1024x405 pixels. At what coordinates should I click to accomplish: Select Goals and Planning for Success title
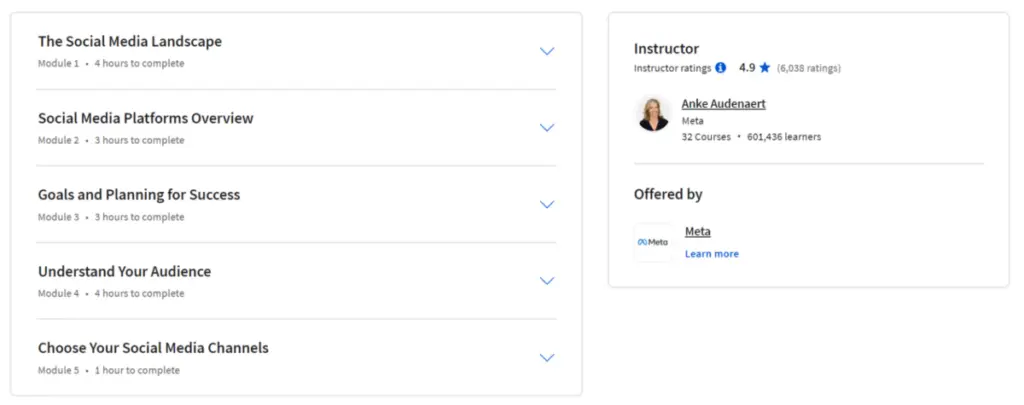[x=139, y=195]
